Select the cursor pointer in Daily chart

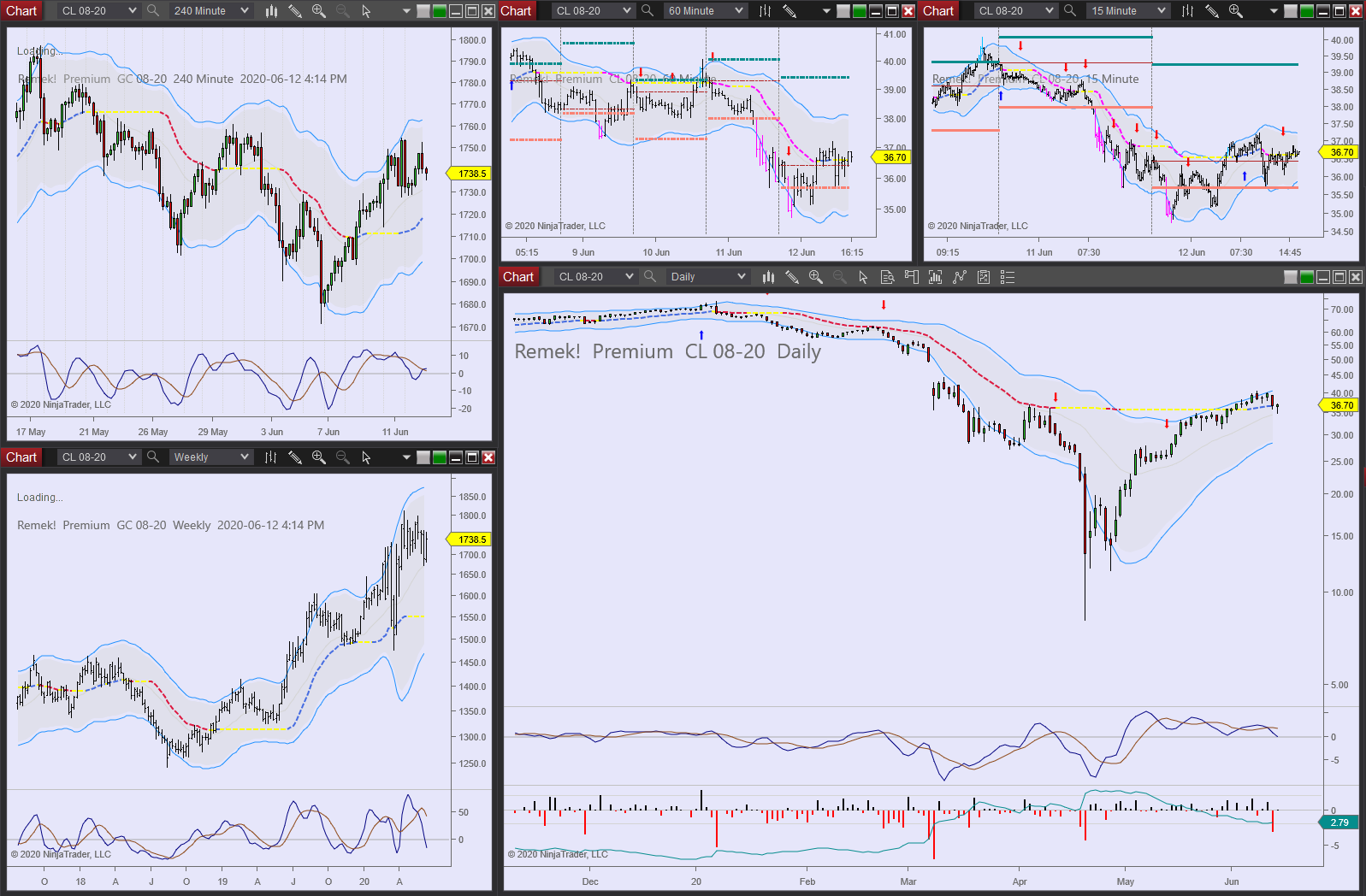864,277
